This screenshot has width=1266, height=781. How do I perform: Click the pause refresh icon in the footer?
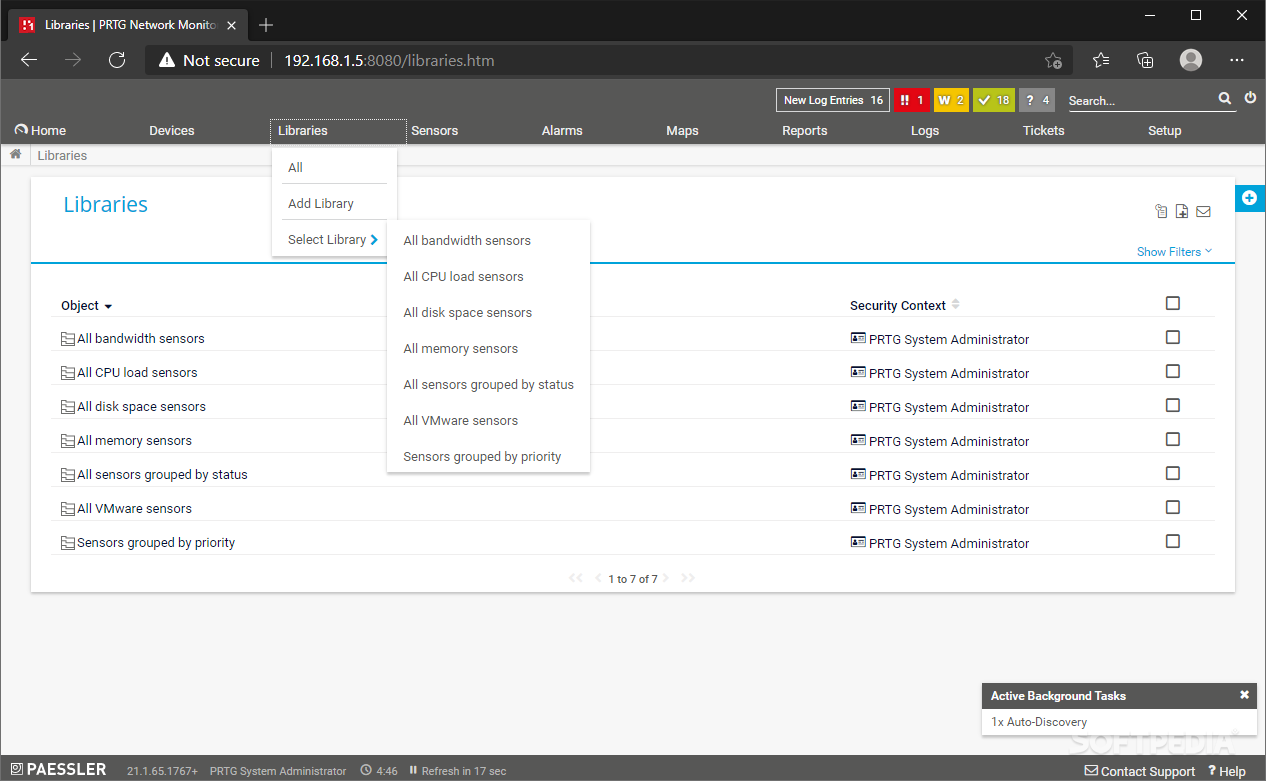click(413, 771)
